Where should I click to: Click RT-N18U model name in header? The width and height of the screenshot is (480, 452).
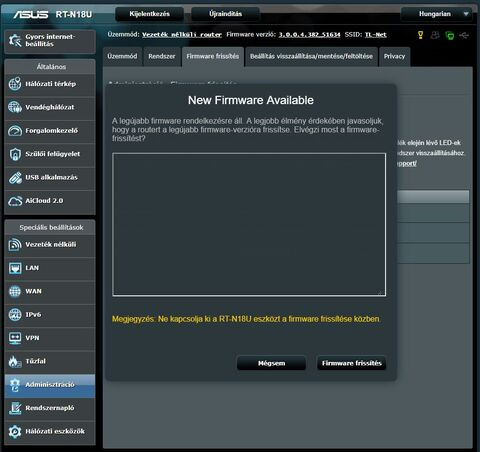[74, 14]
